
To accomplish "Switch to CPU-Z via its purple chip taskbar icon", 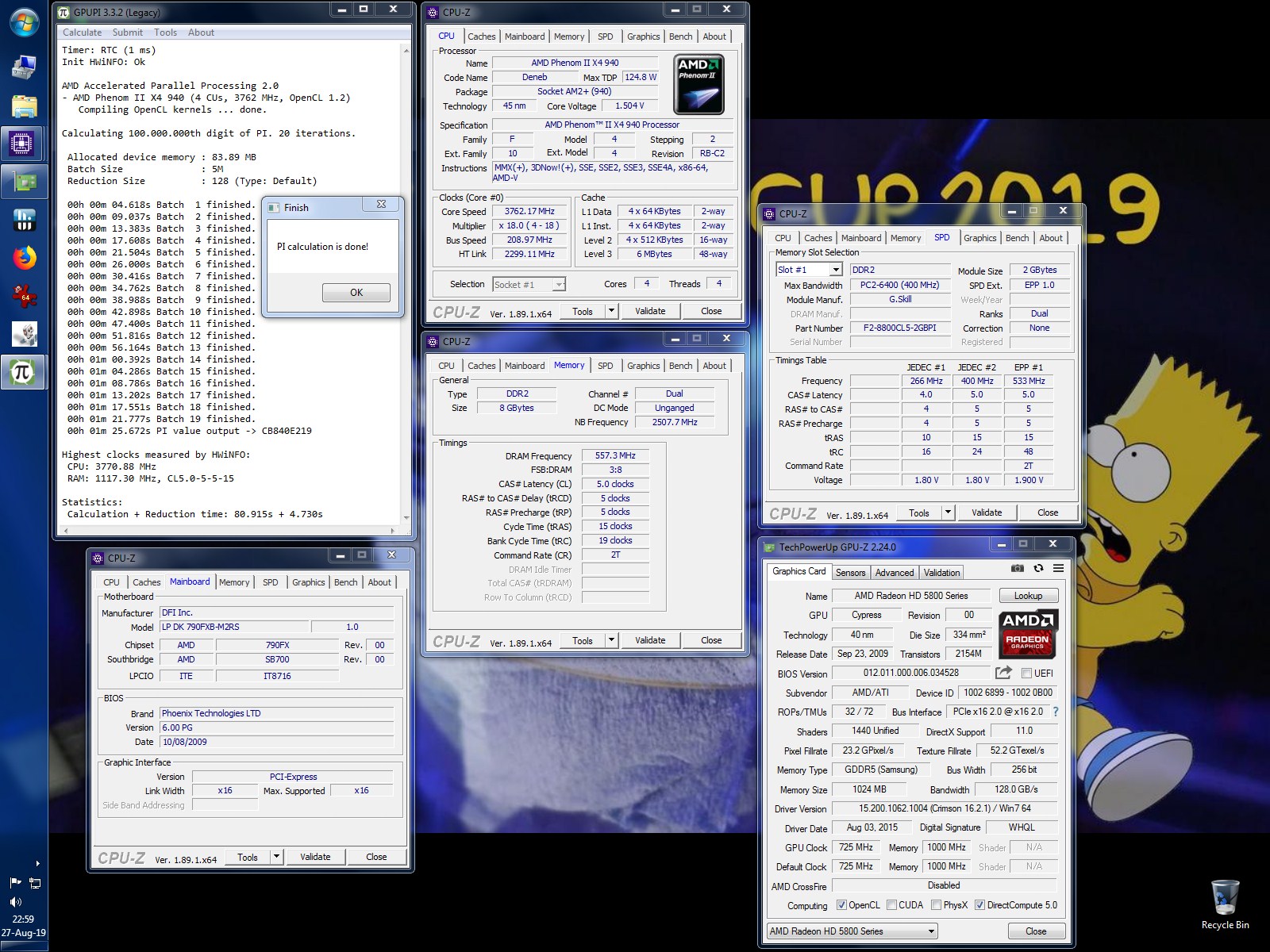I will point(22,144).
